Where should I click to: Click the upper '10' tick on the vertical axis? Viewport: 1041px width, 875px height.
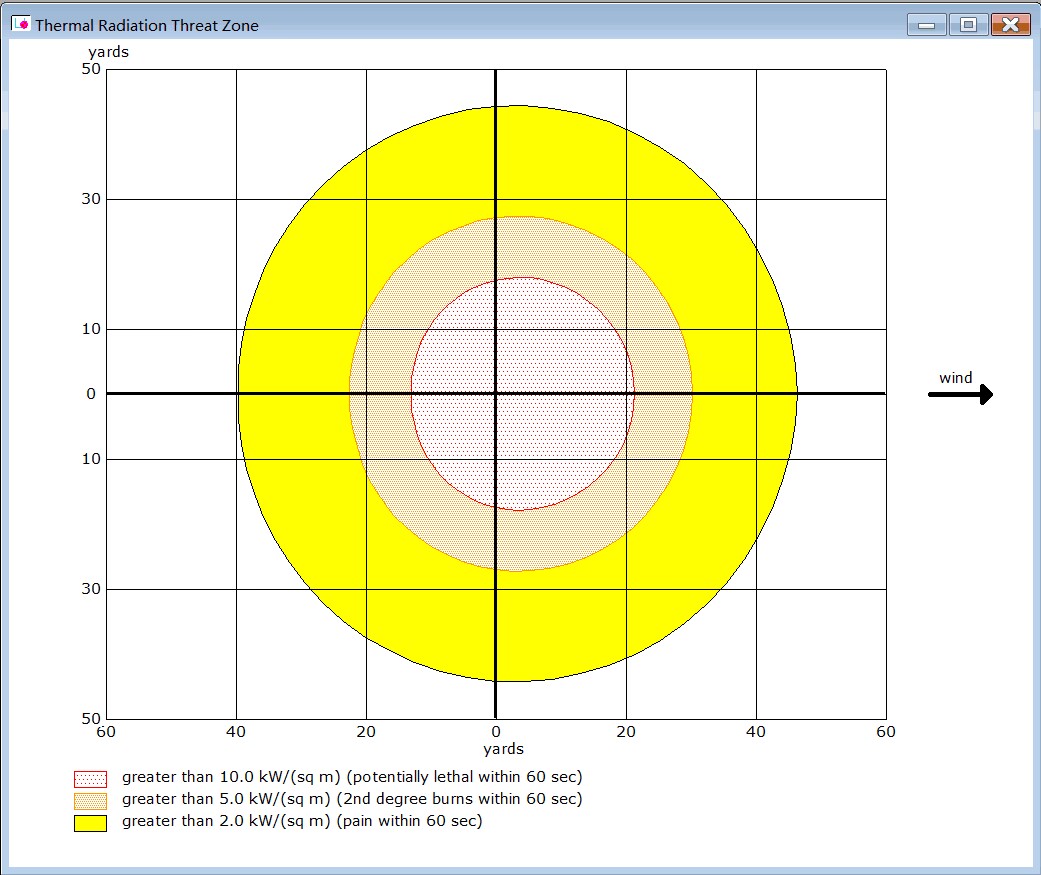tap(91, 329)
